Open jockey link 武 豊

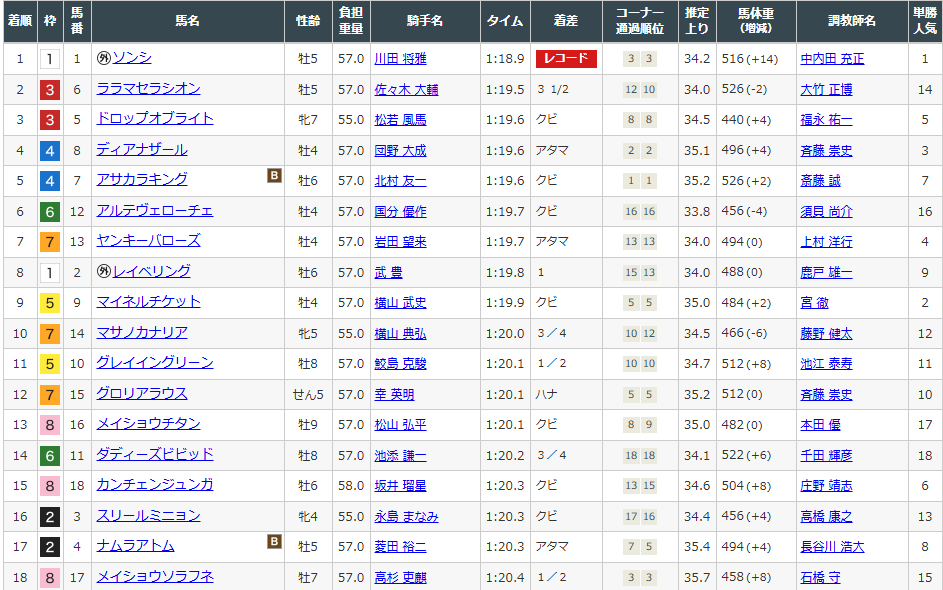[x=388, y=272]
